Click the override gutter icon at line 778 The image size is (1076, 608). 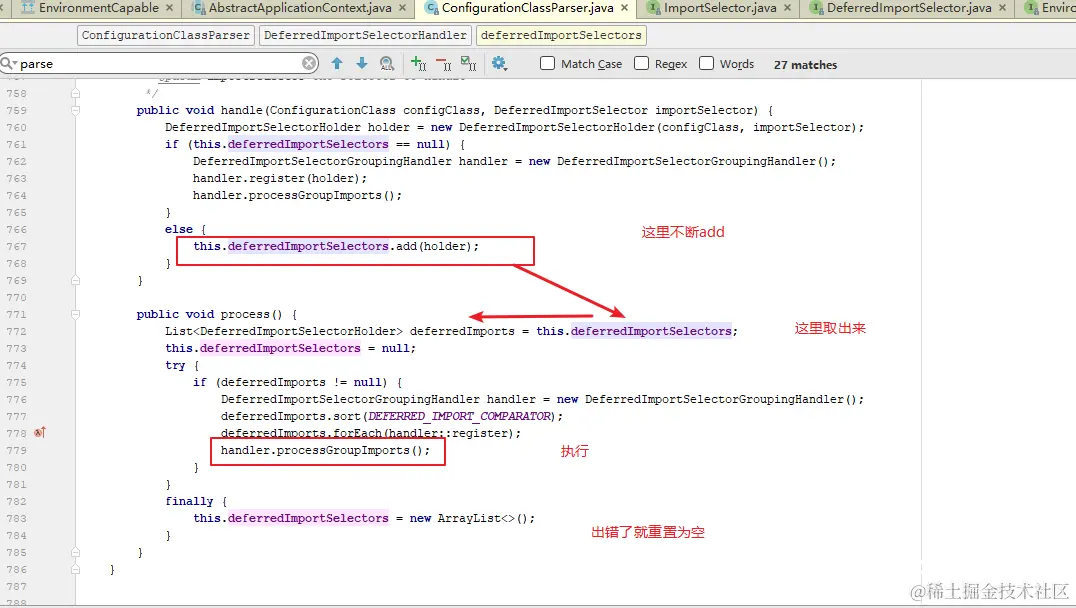pyautogui.click(x=40, y=432)
